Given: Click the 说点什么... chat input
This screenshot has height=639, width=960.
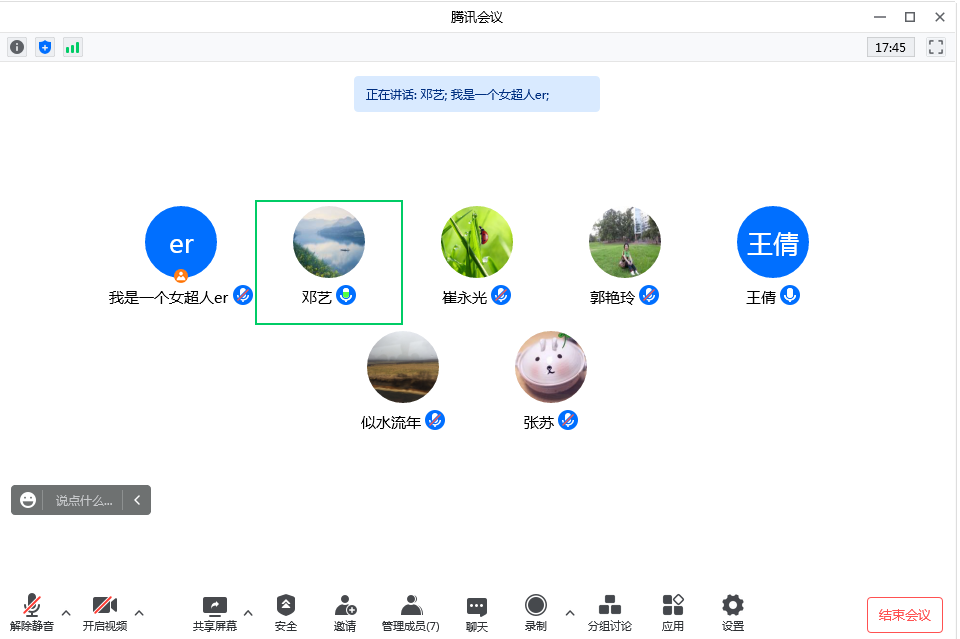Looking at the screenshot, I should pyautogui.click(x=84, y=500).
